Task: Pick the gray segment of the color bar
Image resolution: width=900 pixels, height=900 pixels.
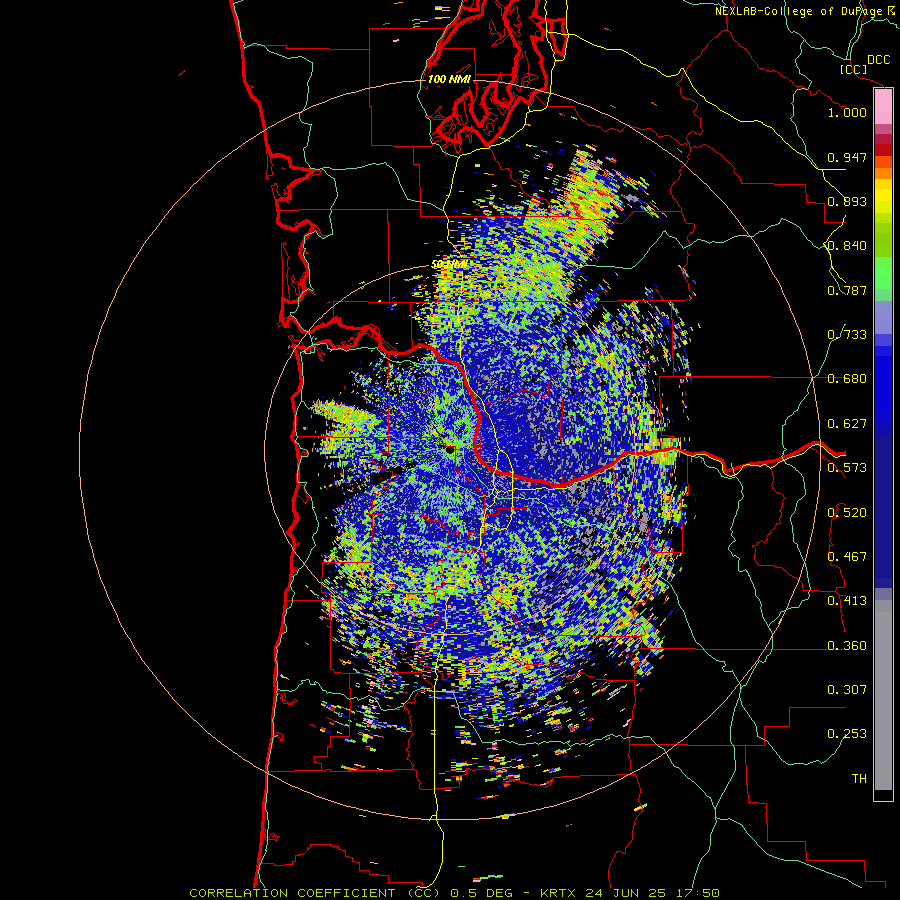Action: click(x=883, y=695)
